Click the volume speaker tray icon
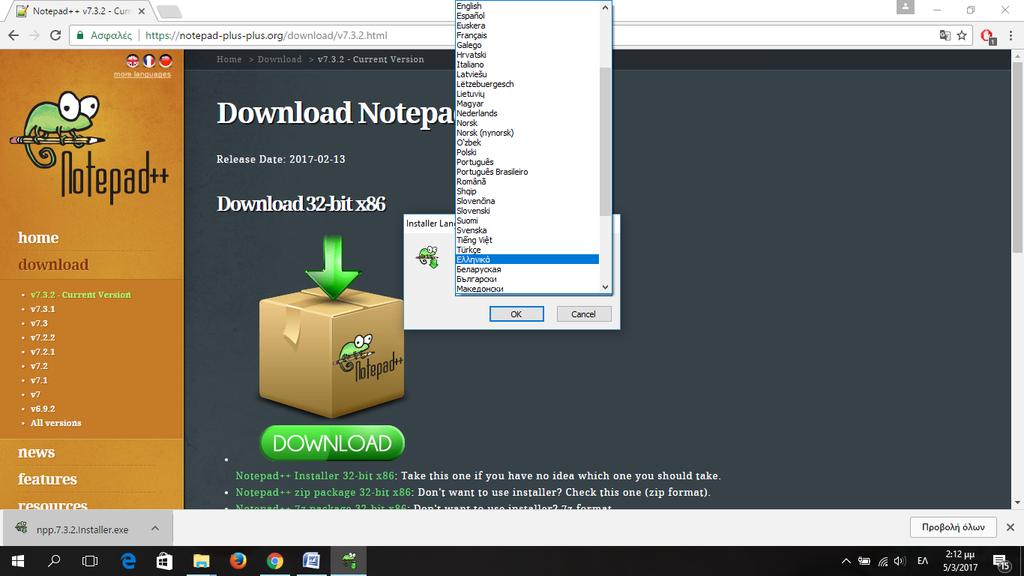Screen dimensions: 1024x576 click(x=900, y=561)
